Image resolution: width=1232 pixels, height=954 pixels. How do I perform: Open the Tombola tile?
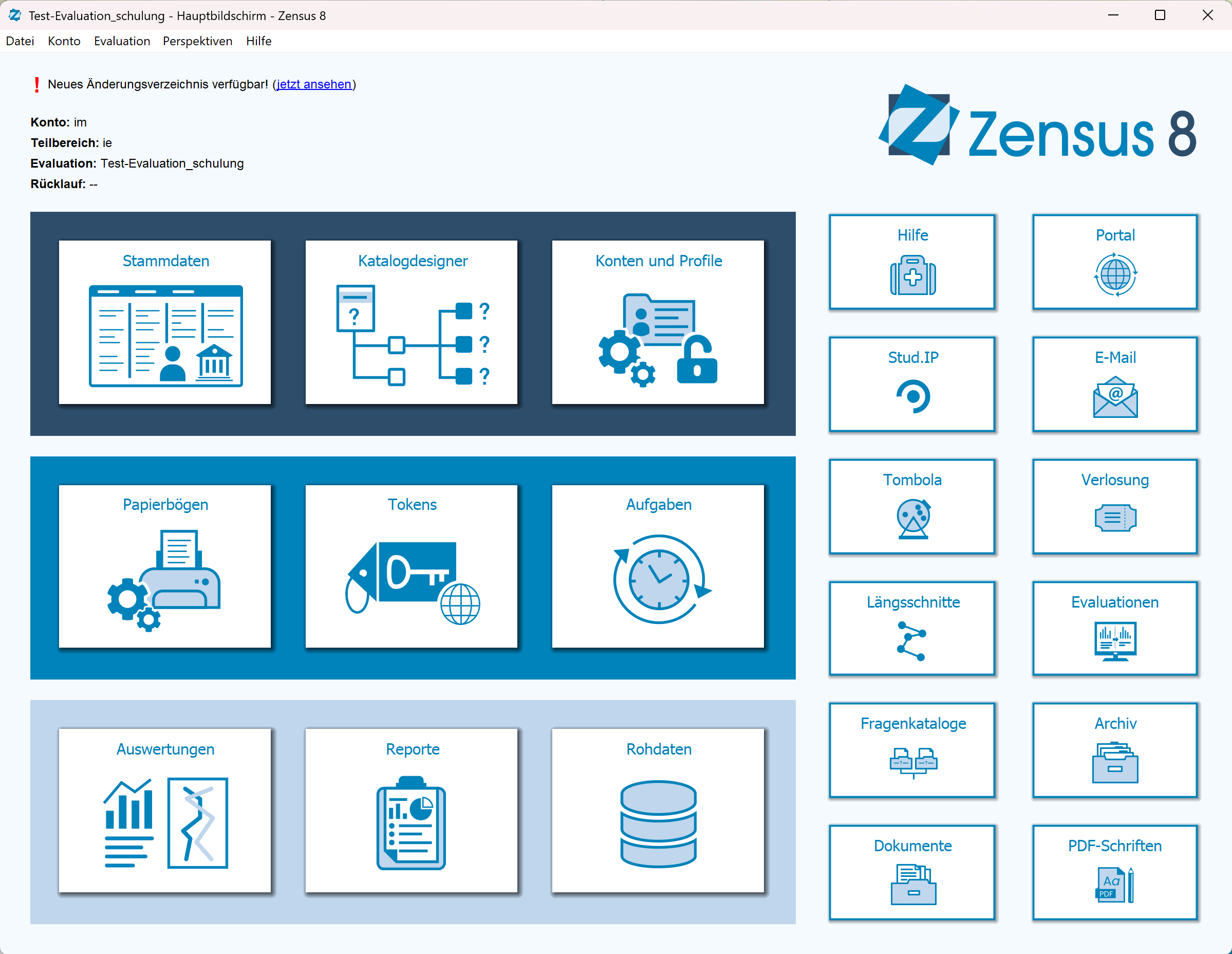(912, 506)
